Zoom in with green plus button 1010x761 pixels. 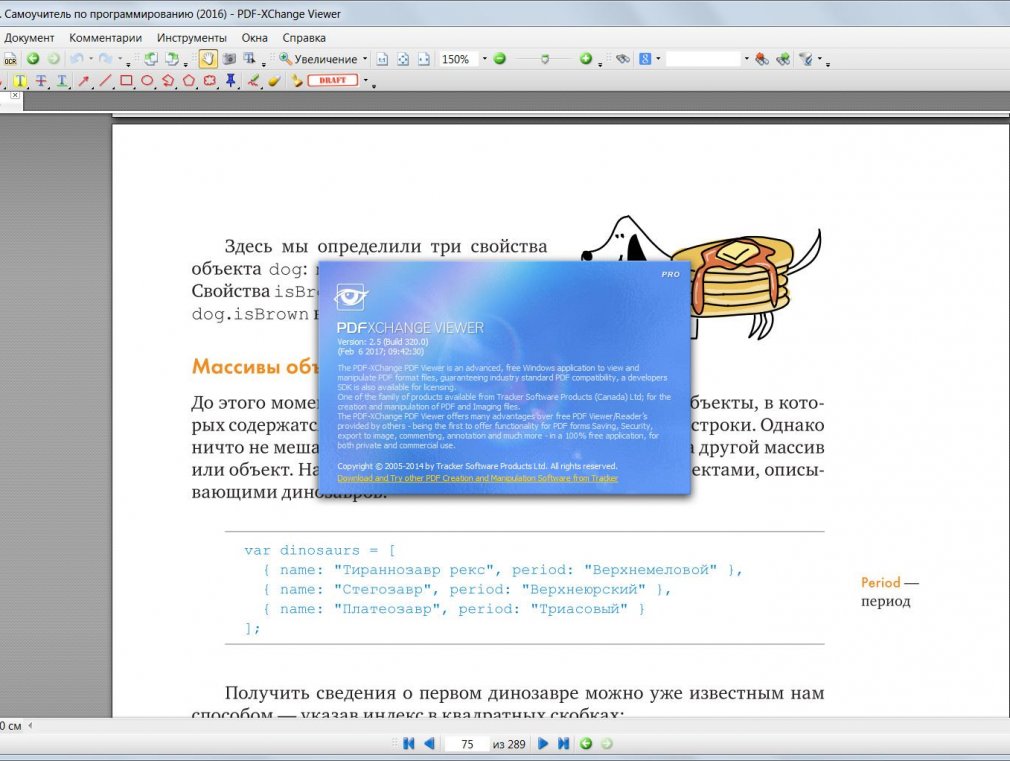[x=586, y=59]
